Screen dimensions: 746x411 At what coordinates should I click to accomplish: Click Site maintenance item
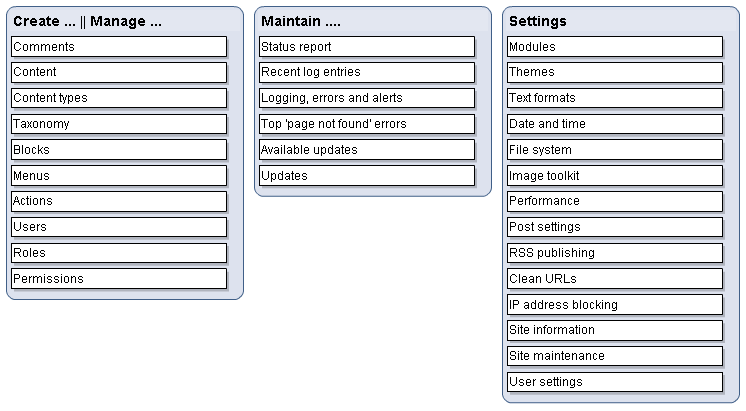[615, 356]
